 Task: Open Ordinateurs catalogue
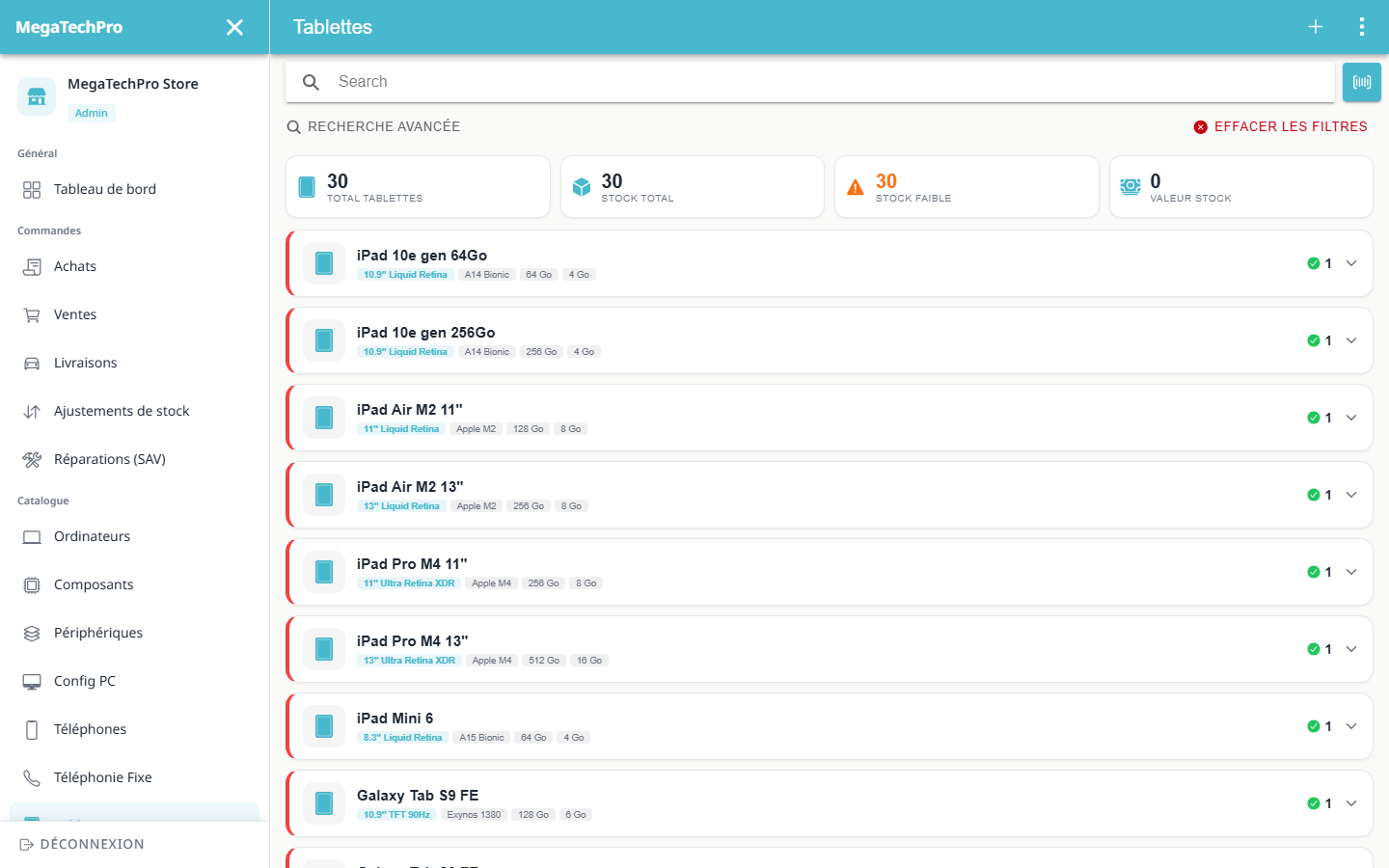coord(134,536)
